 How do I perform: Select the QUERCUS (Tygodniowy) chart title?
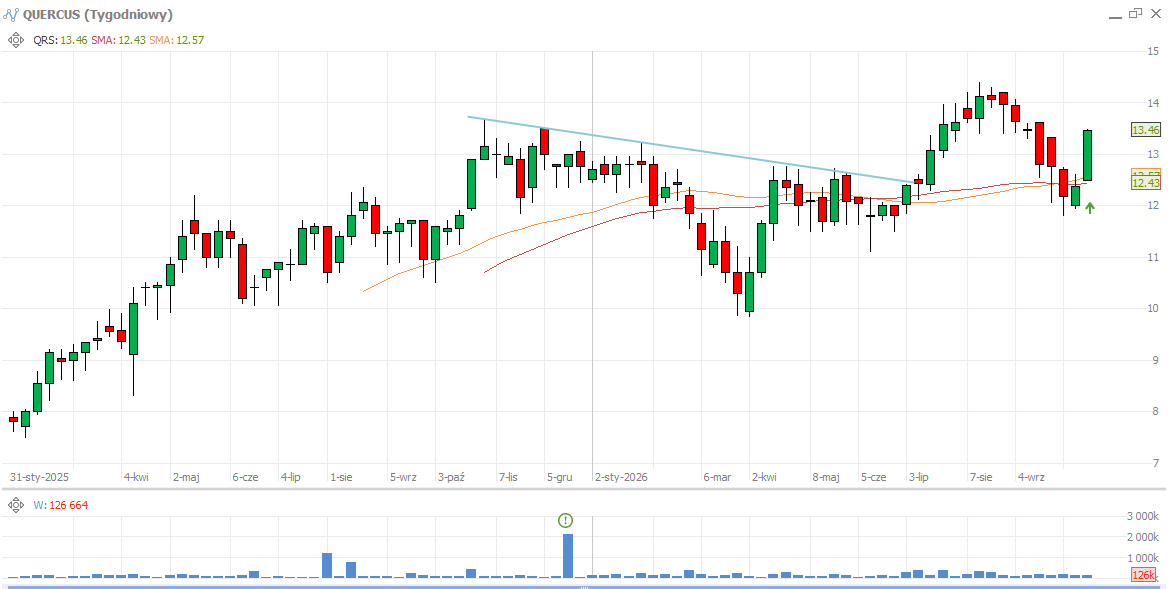point(98,14)
